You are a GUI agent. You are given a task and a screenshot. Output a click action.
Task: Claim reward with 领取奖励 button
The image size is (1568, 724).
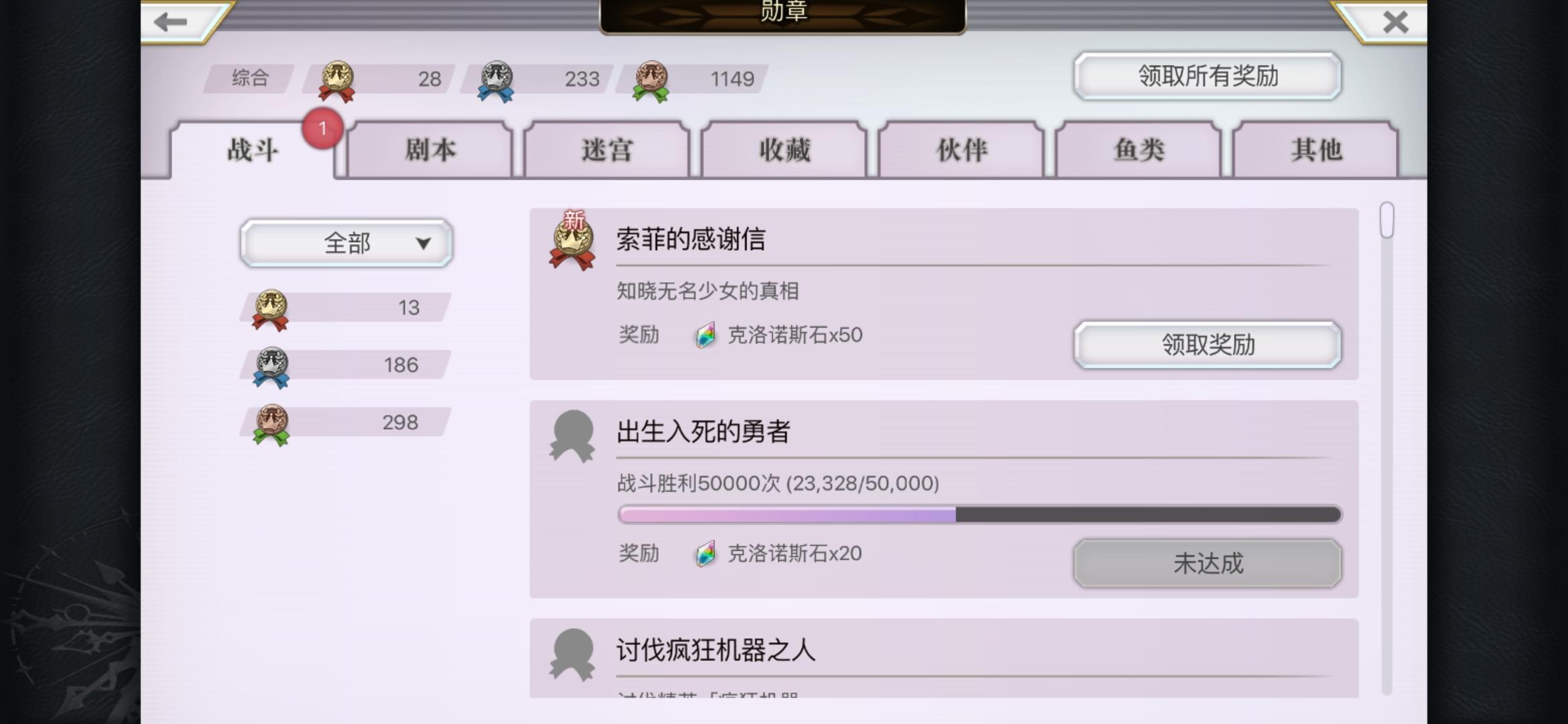point(1207,345)
